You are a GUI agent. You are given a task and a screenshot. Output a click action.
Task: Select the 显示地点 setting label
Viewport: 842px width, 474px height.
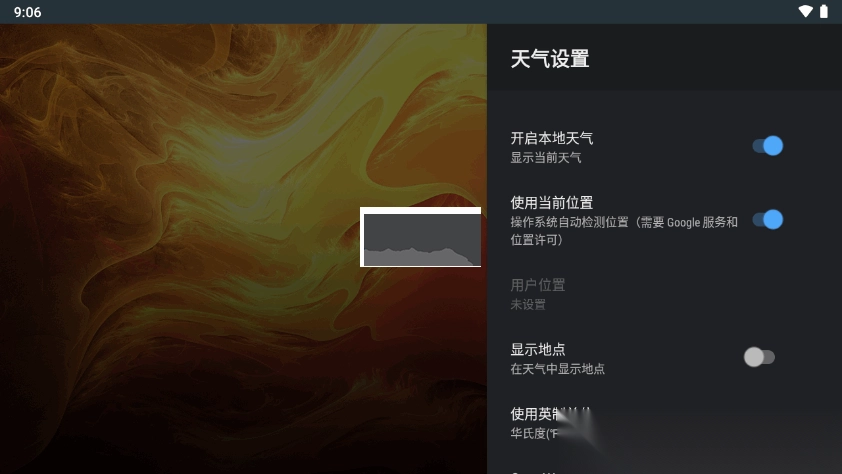coord(538,349)
